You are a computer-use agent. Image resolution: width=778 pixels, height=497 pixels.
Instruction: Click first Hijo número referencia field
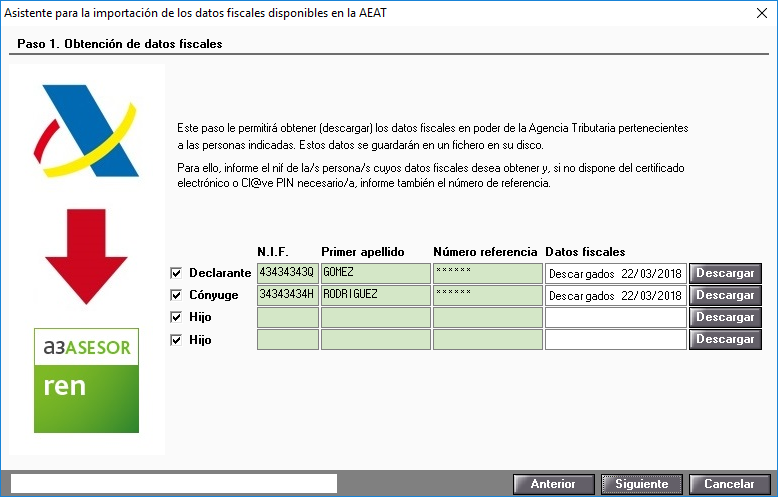pyautogui.click(x=488, y=317)
